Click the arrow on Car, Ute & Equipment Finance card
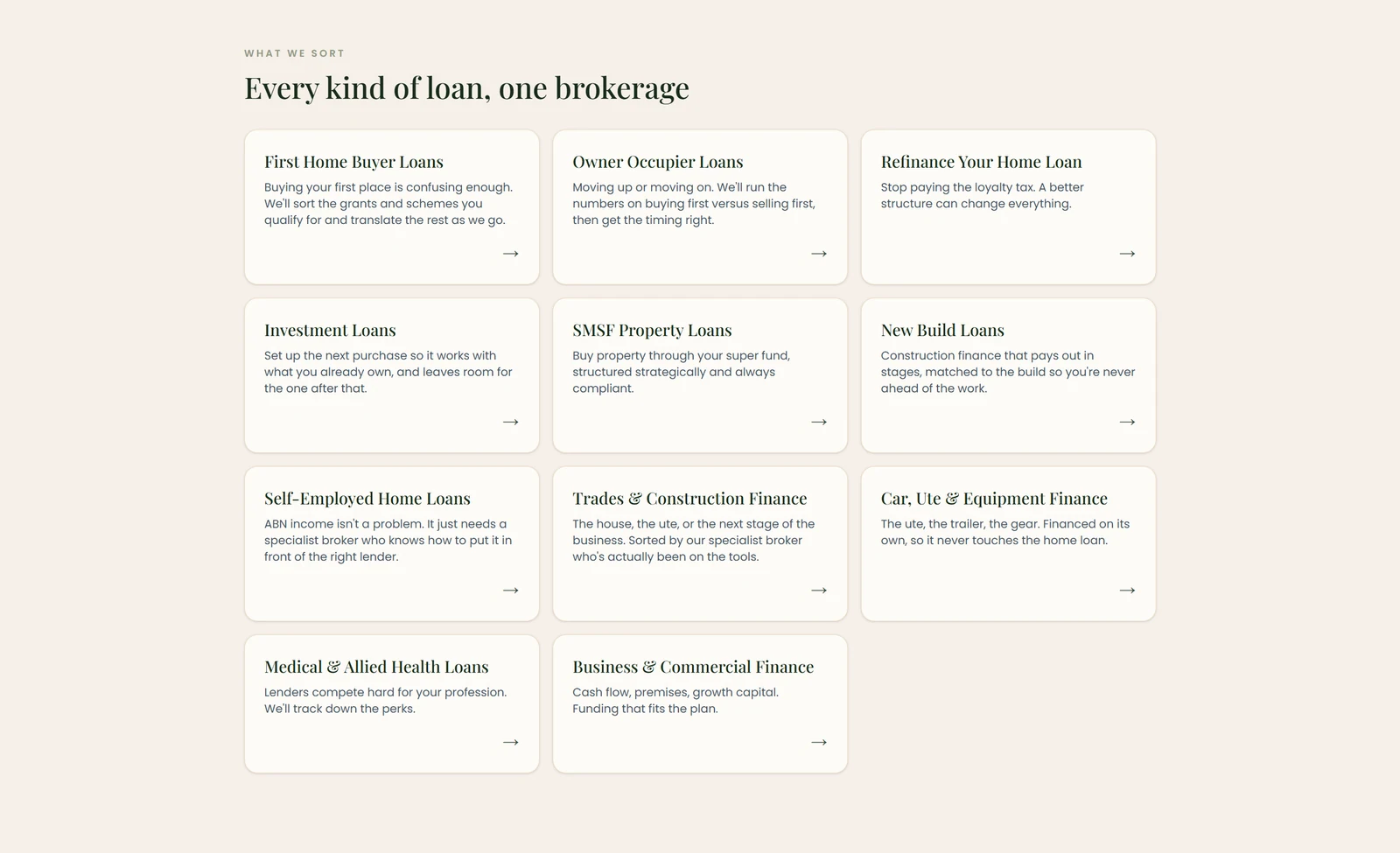The width and height of the screenshot is (1400, 853). click(1127, 591)
